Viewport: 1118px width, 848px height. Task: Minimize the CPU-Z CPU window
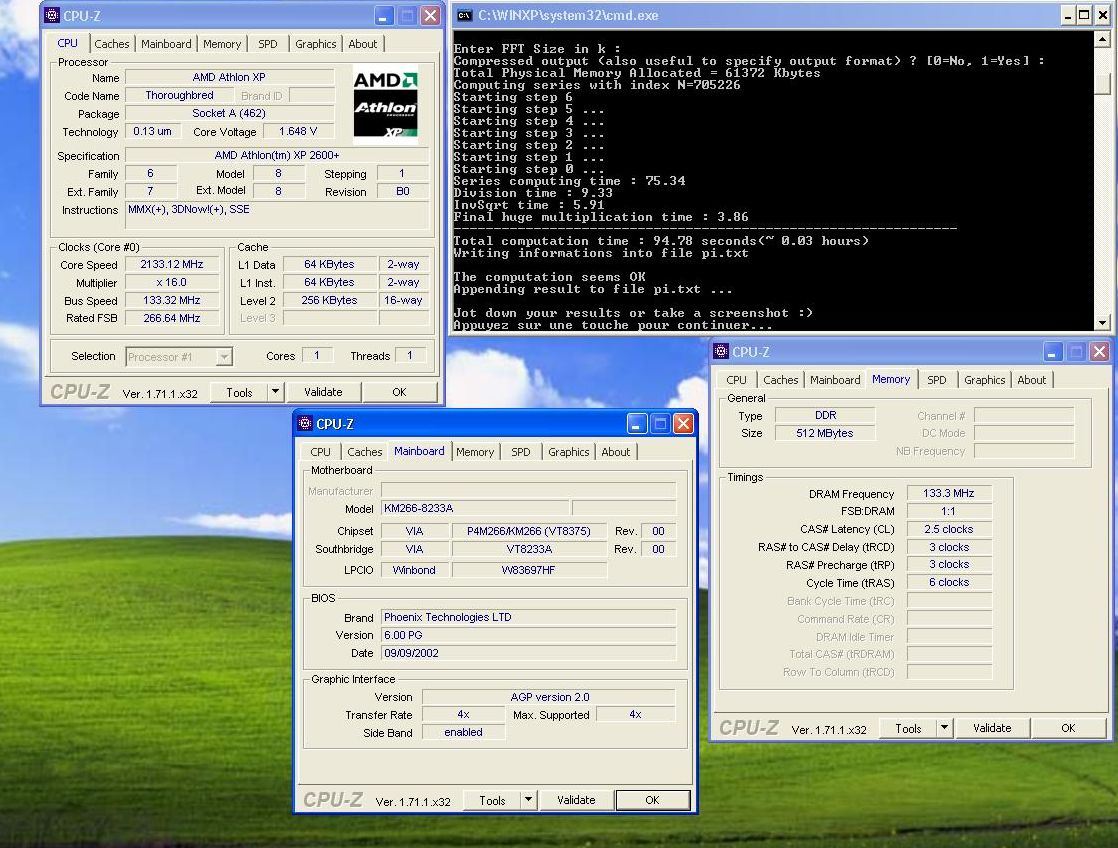pos(384,16)
